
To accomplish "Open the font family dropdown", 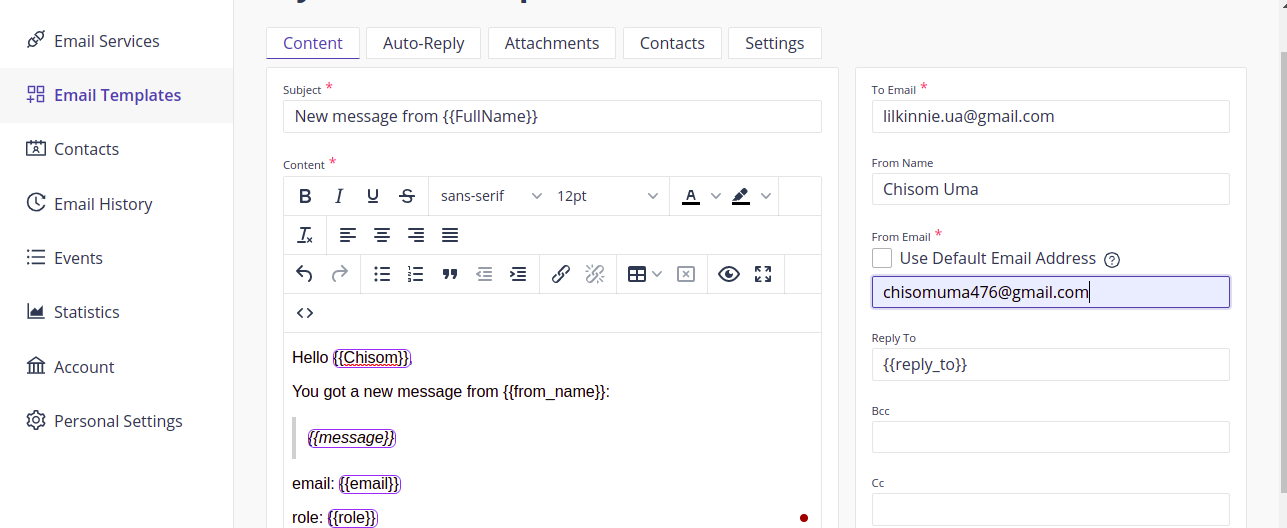I will tap(491, 196).
